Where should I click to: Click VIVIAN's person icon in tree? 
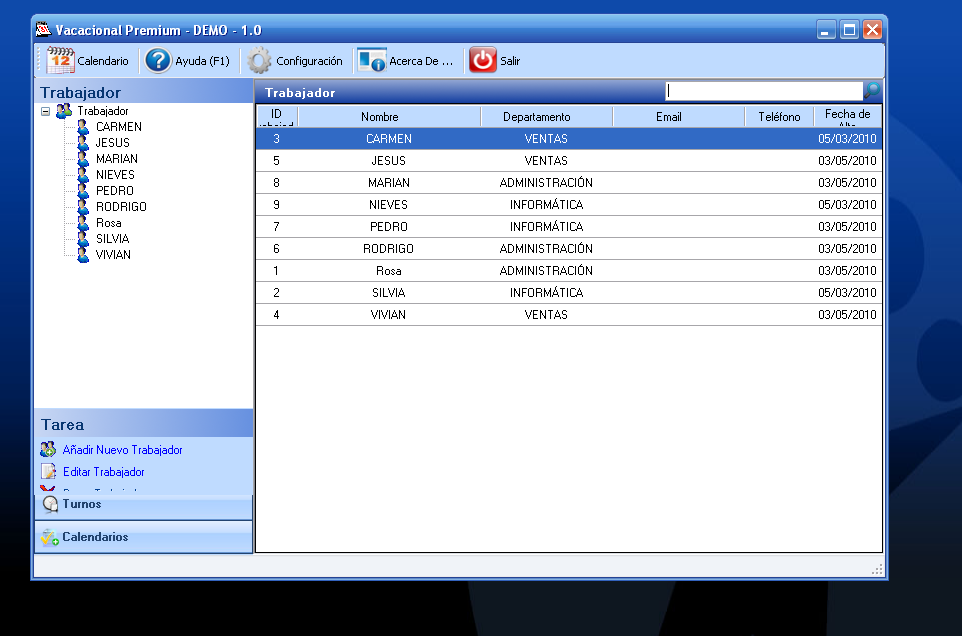click(x=83, y=255)
